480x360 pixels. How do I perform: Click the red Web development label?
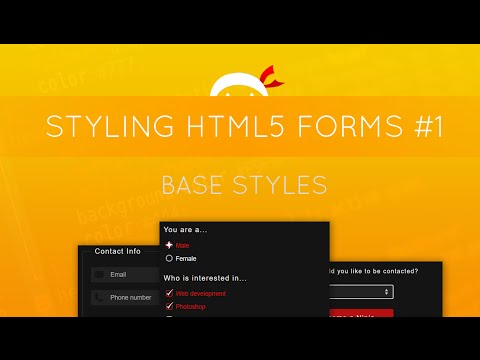[201, 294]
